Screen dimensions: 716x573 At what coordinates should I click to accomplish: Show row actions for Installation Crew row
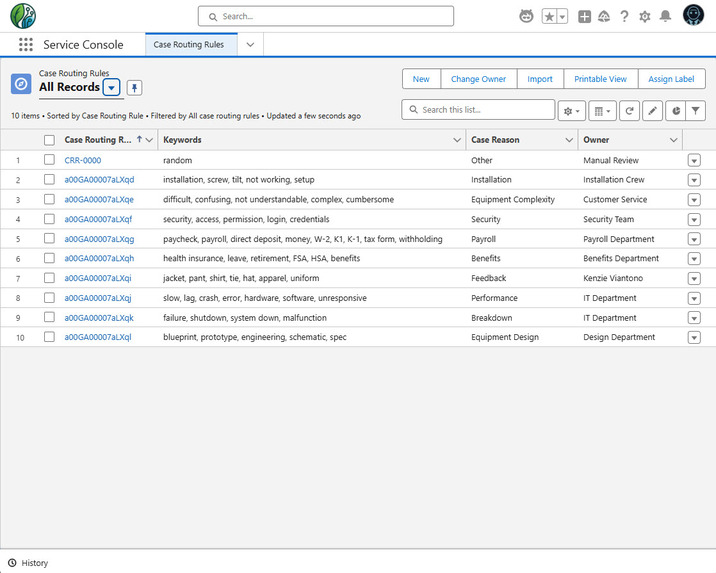pyautogui.click(x=694, y=180)
